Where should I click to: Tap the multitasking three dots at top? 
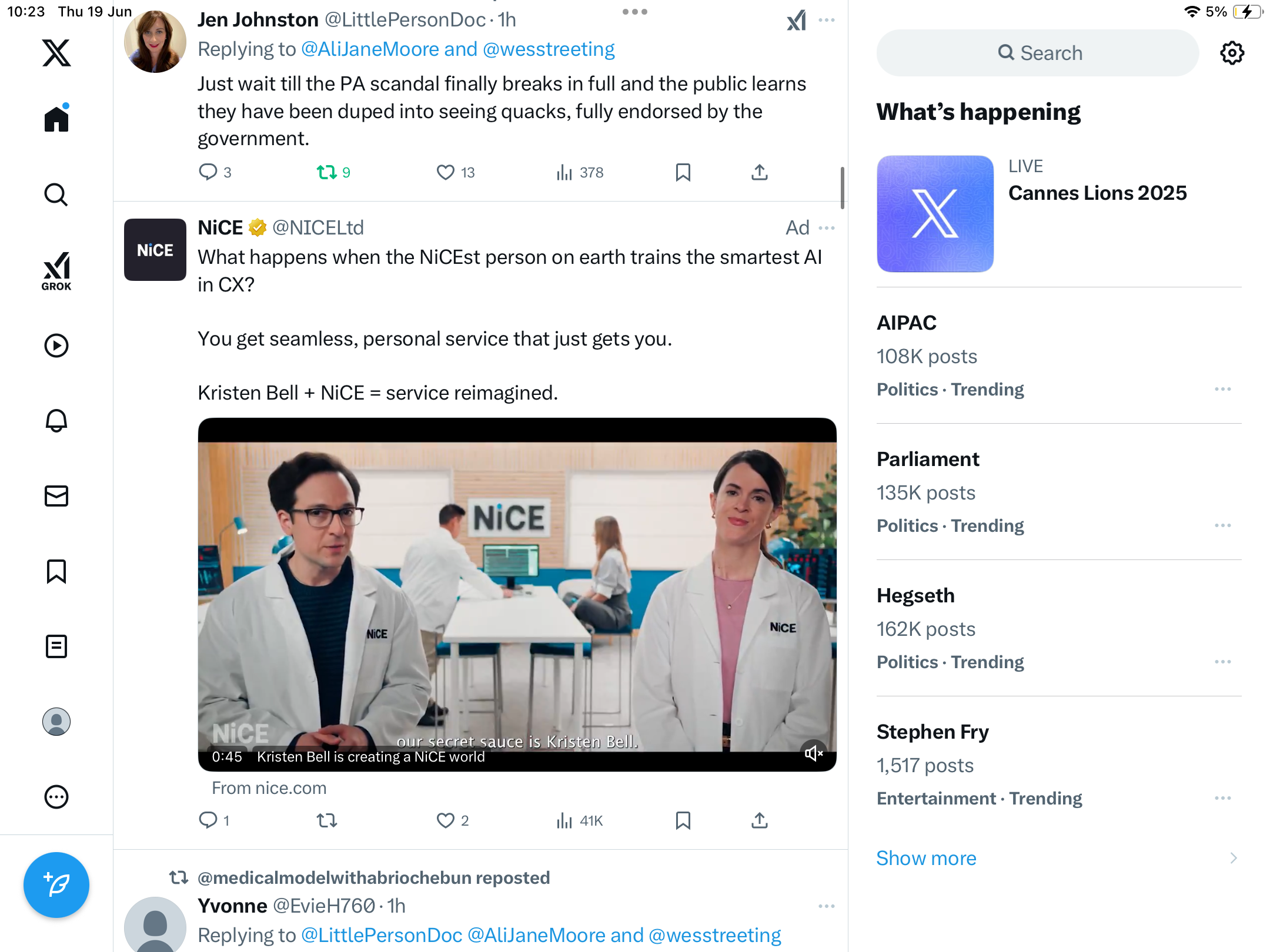pyautogui.click(x=634, y=12)
